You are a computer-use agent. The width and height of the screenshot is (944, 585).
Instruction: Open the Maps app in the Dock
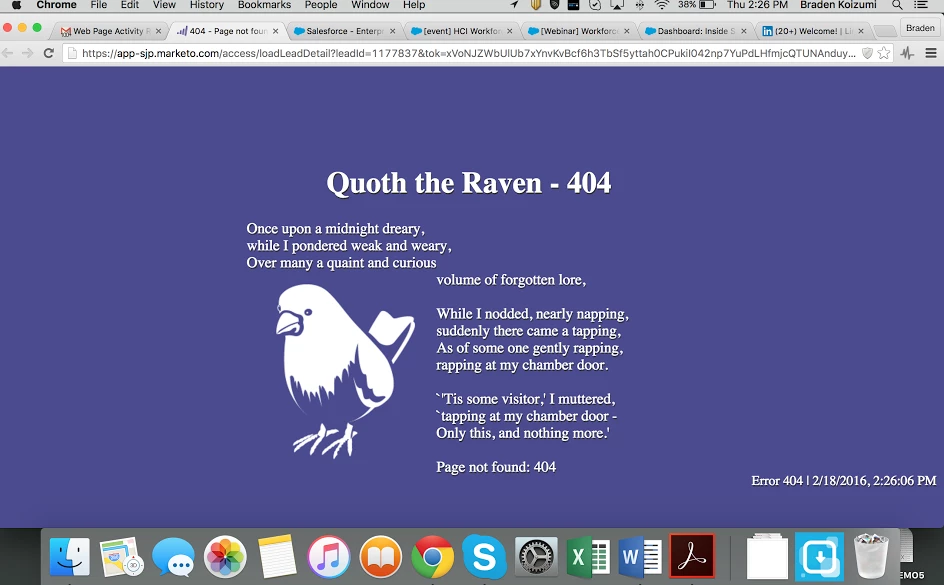(121, 557)
